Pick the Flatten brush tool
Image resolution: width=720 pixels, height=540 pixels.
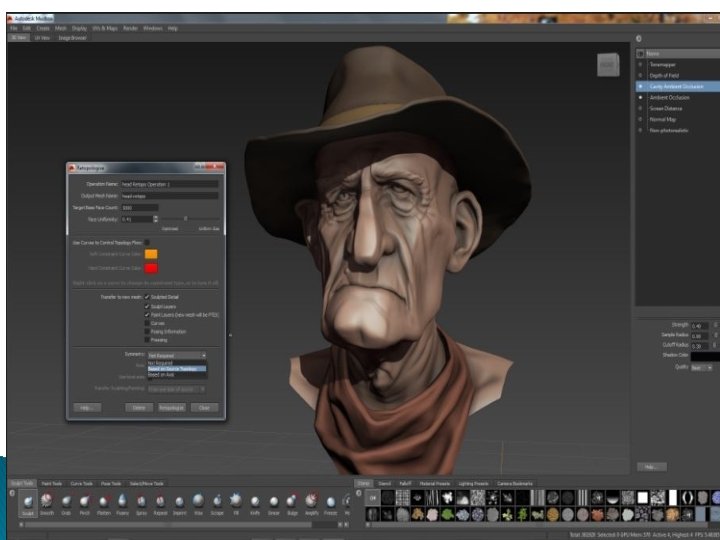103,500
